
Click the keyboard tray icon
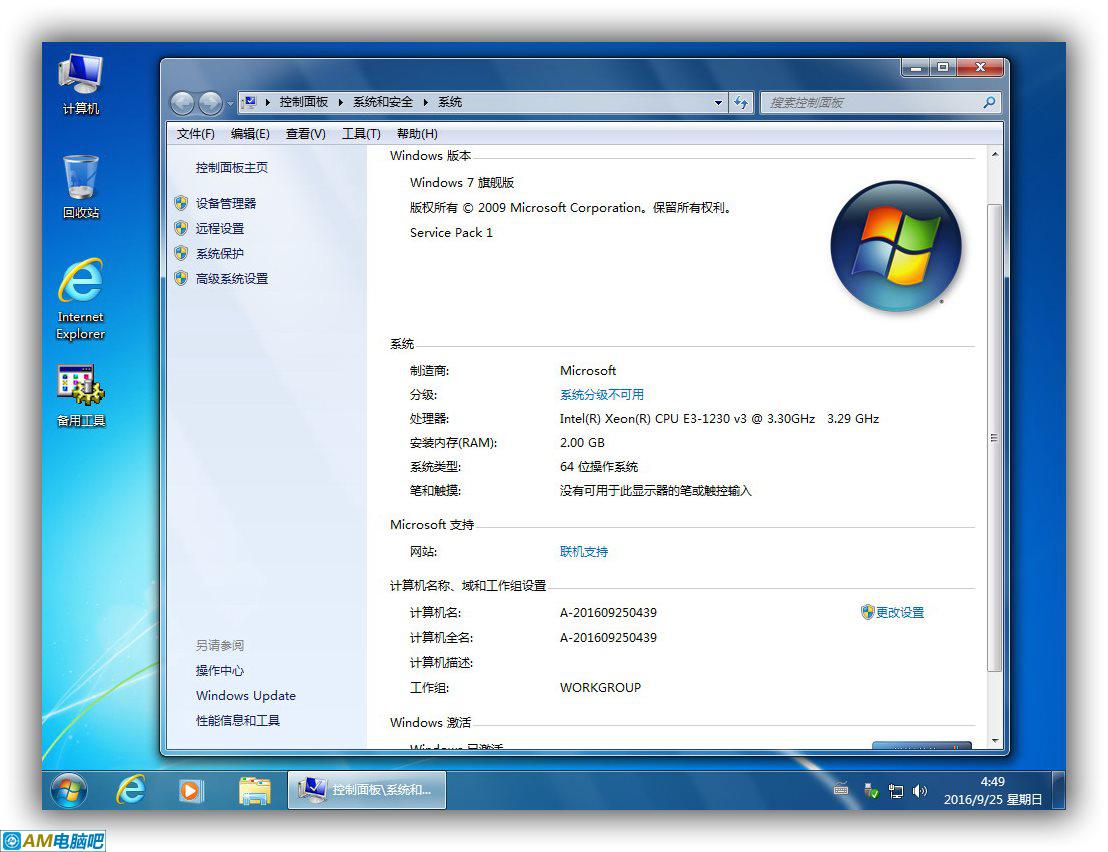[841, 790]
